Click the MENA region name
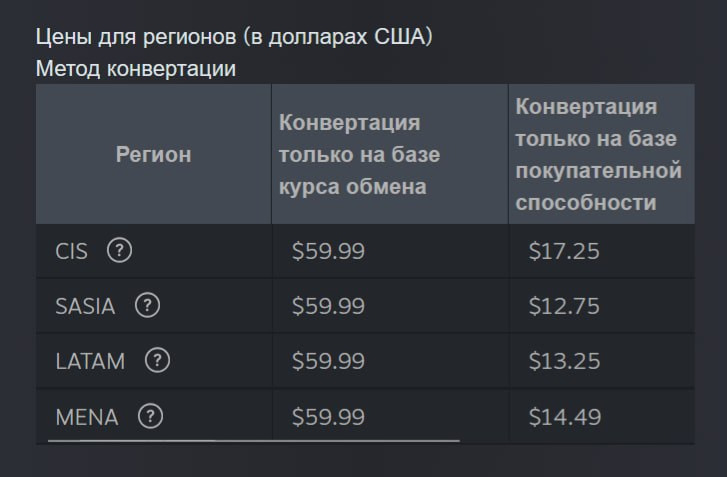727x477 pixels. pos(87,417)
